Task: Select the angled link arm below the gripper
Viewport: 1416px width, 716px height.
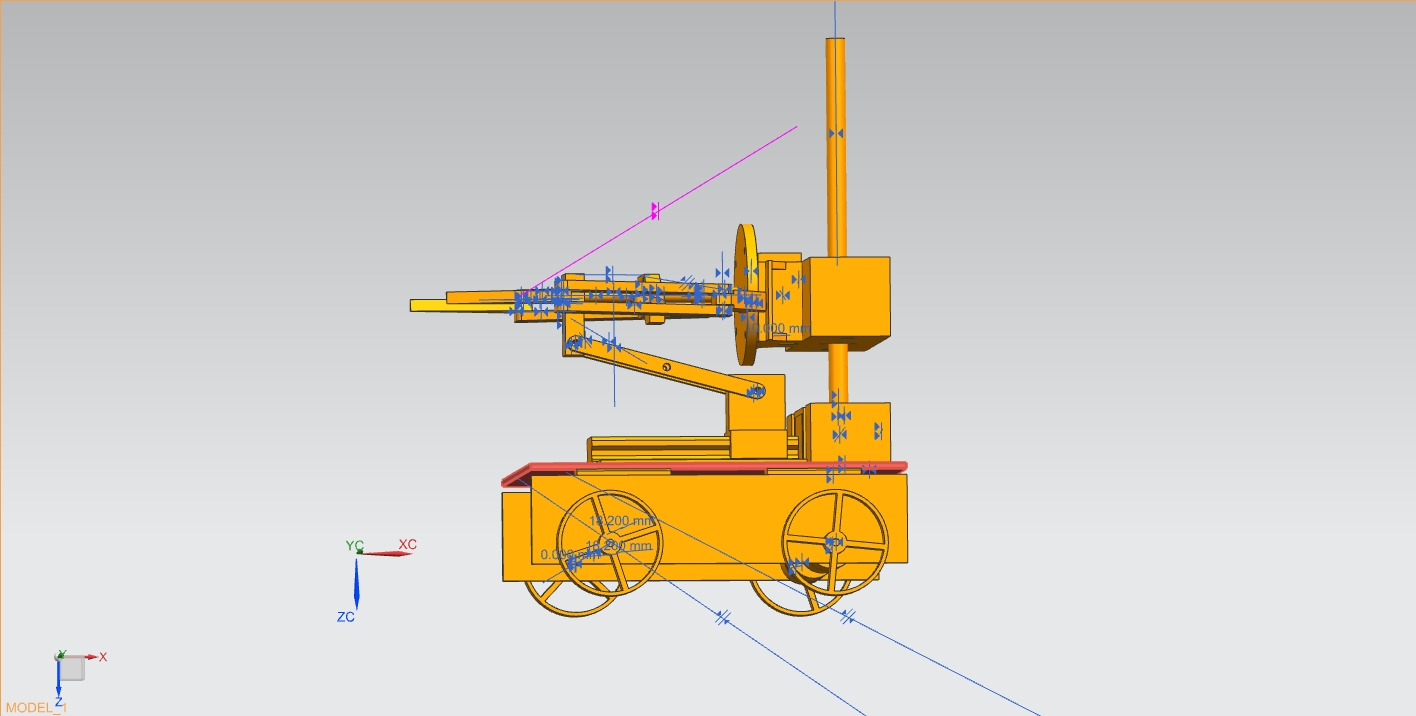Action: 665,368
